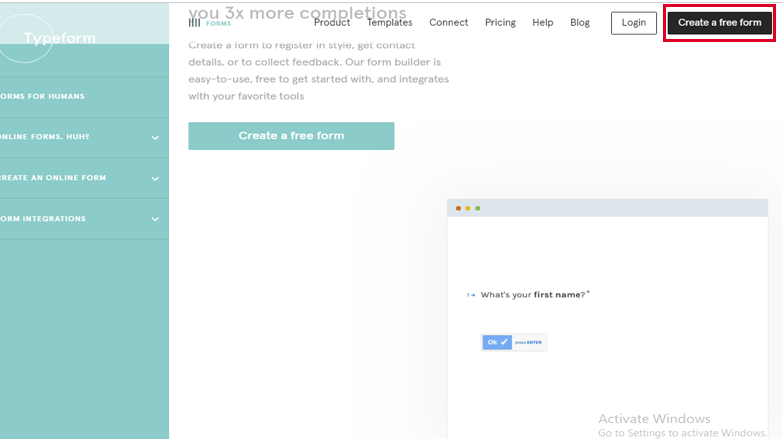Click the blue Ok button in preview
This screenshot has width=783, height=439.
(497, 342)
